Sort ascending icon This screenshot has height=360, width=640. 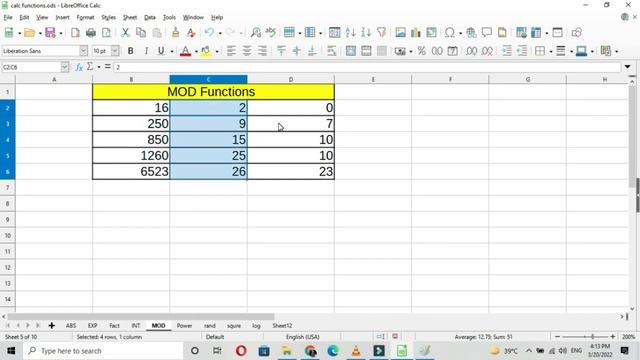coord(350,33)
